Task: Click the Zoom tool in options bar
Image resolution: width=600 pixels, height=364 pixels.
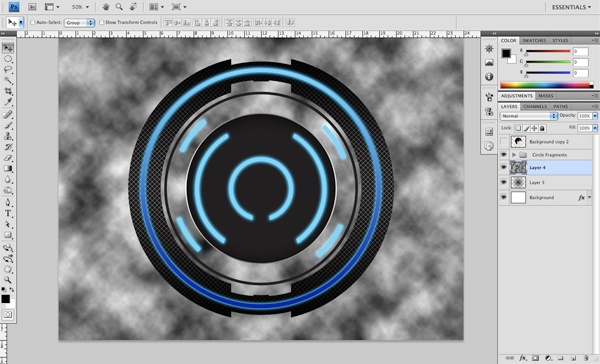Action: click(x=119, y=7)
